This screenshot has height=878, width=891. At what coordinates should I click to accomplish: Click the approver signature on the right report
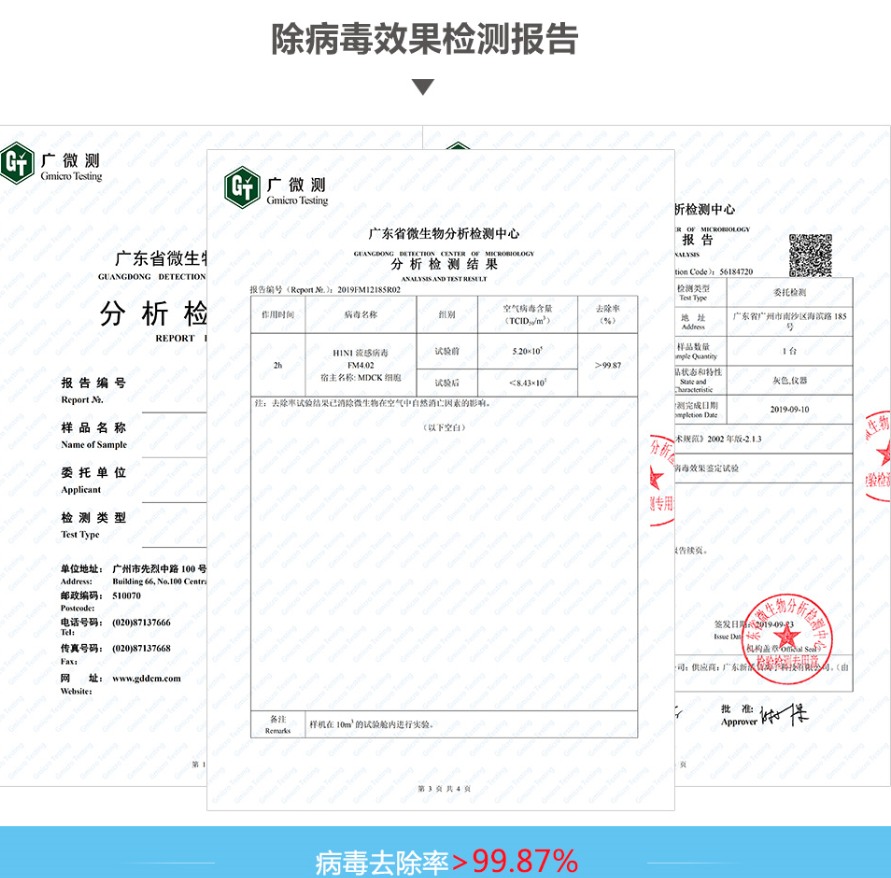(x=783, y=715)
